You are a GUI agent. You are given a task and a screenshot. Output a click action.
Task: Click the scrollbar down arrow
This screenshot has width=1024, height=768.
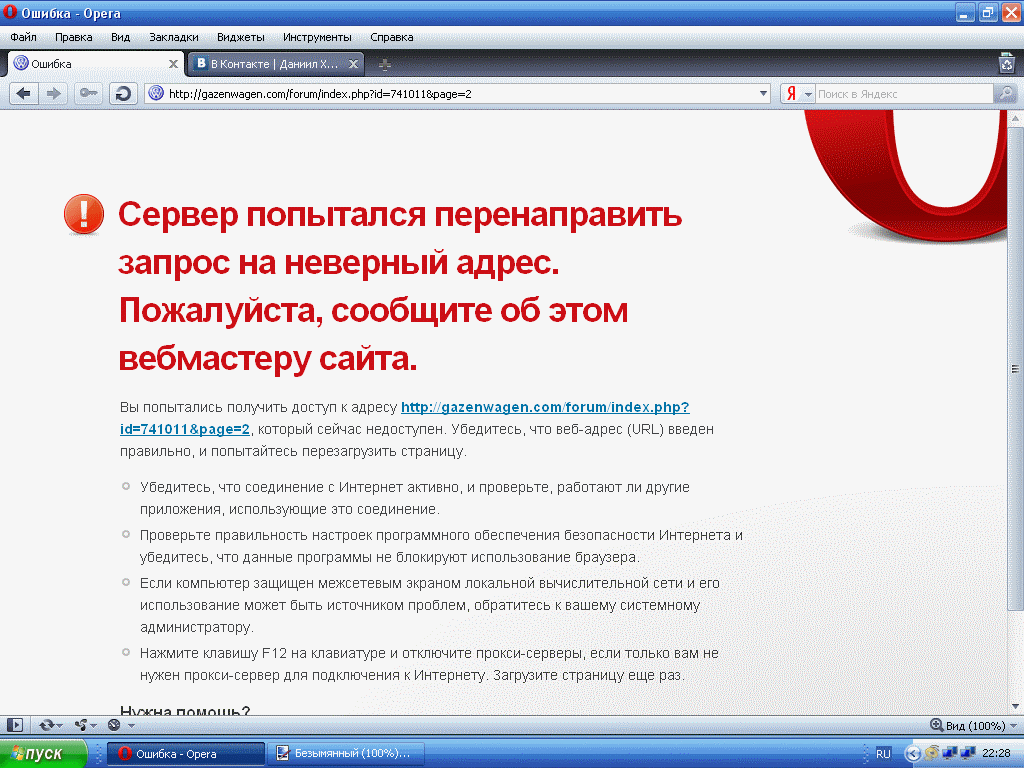click(x=1015, y=707)
